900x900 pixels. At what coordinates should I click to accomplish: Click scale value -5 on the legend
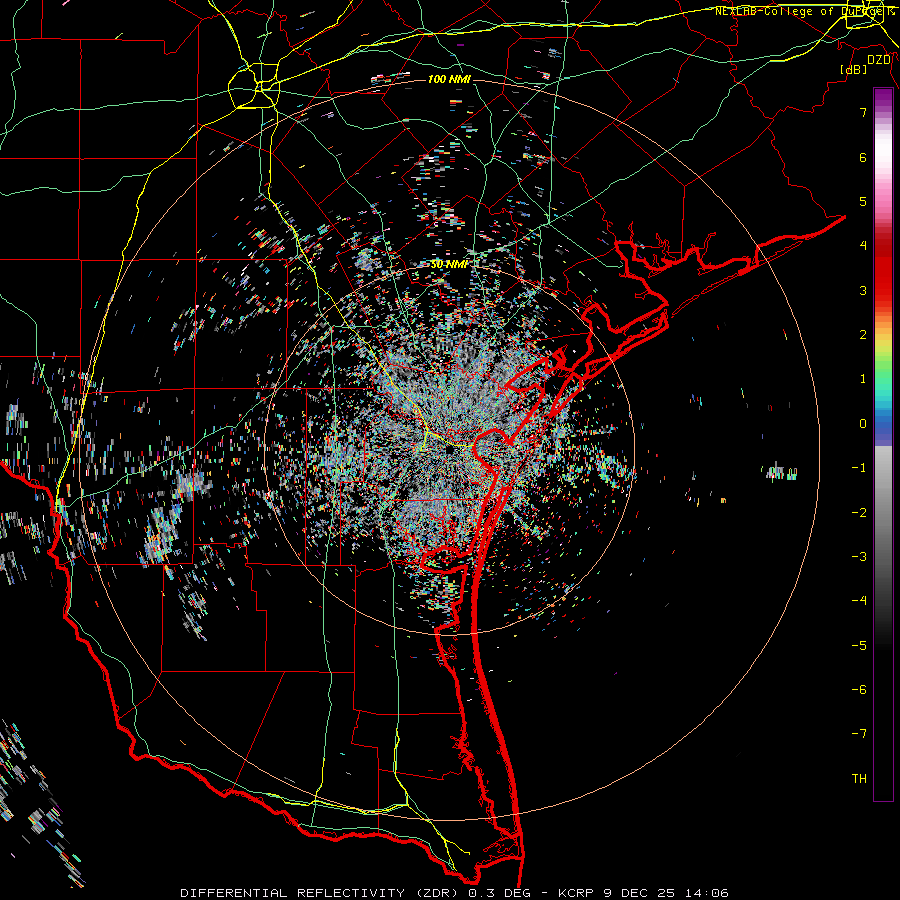[859, 646]
